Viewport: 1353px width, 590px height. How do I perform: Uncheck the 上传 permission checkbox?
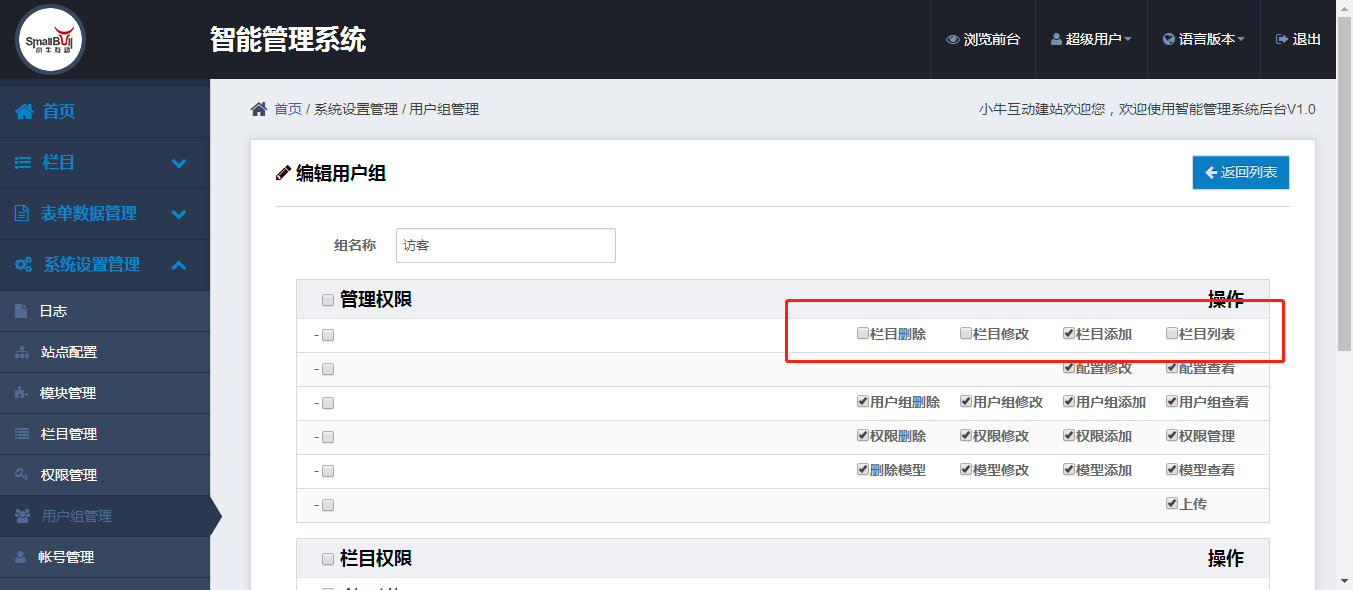pyautogui.click(x=1172, y=503)
